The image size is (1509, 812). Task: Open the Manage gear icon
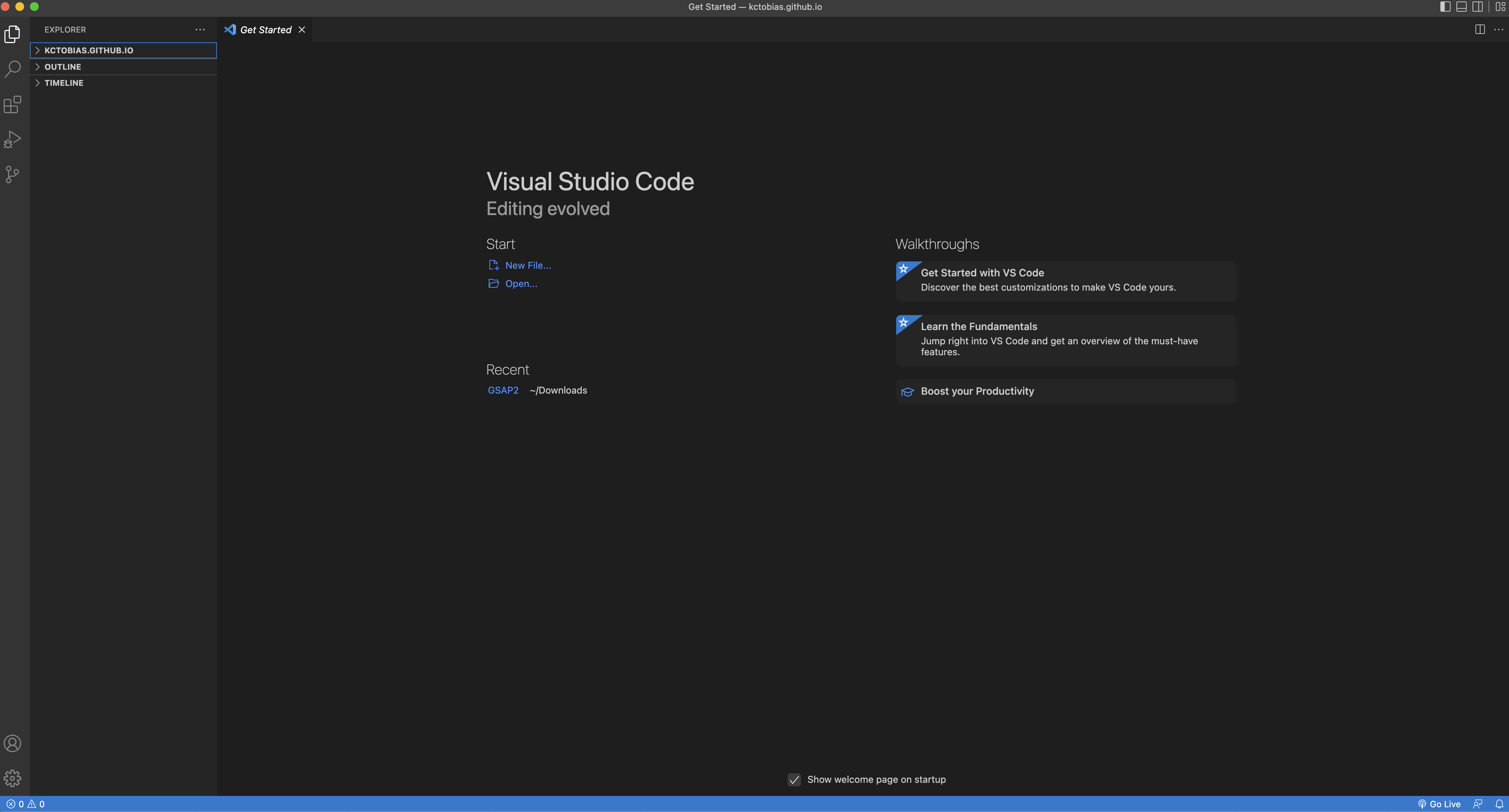(x=12, y=778)
